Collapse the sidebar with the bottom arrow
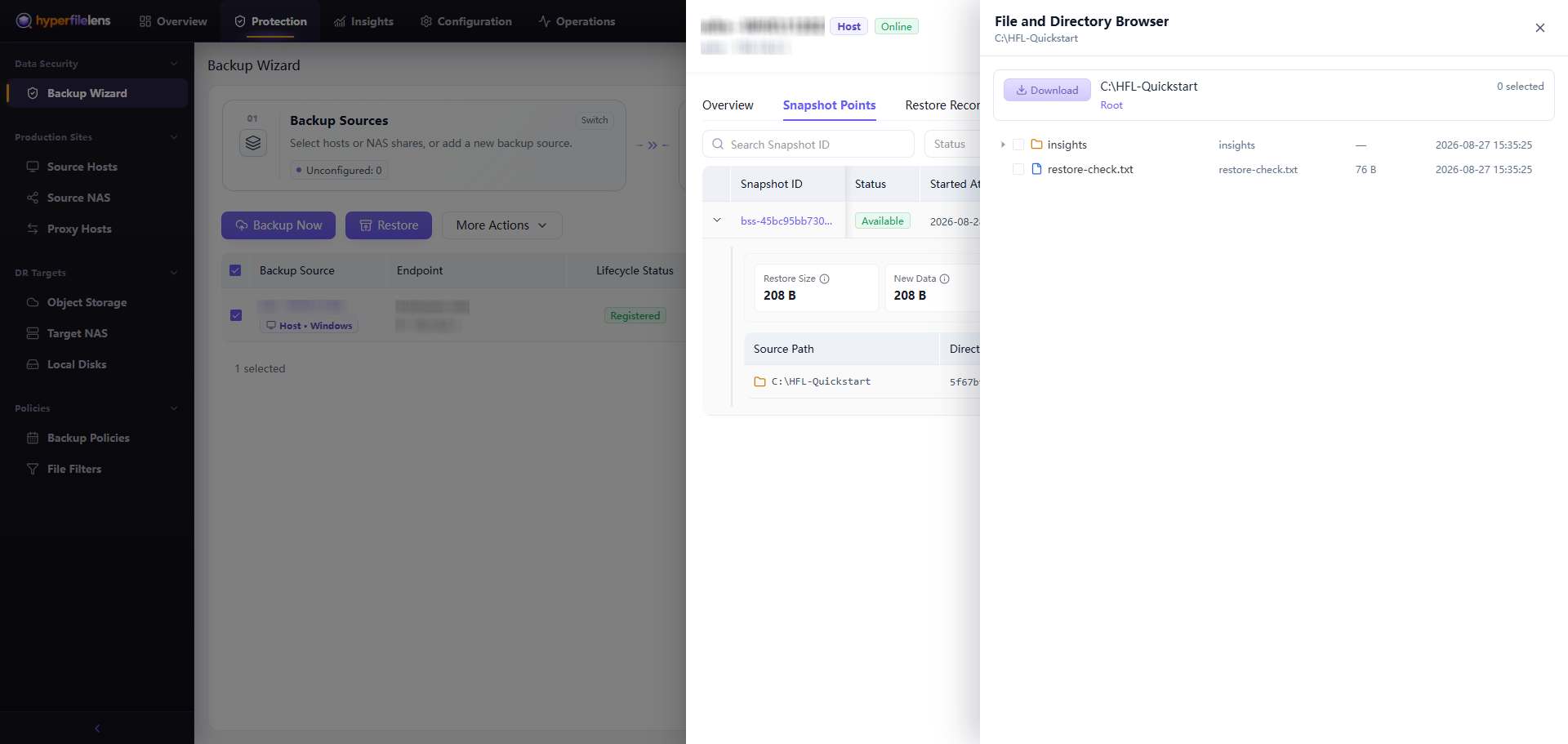The image size is (1568, 744). point(97,728)
